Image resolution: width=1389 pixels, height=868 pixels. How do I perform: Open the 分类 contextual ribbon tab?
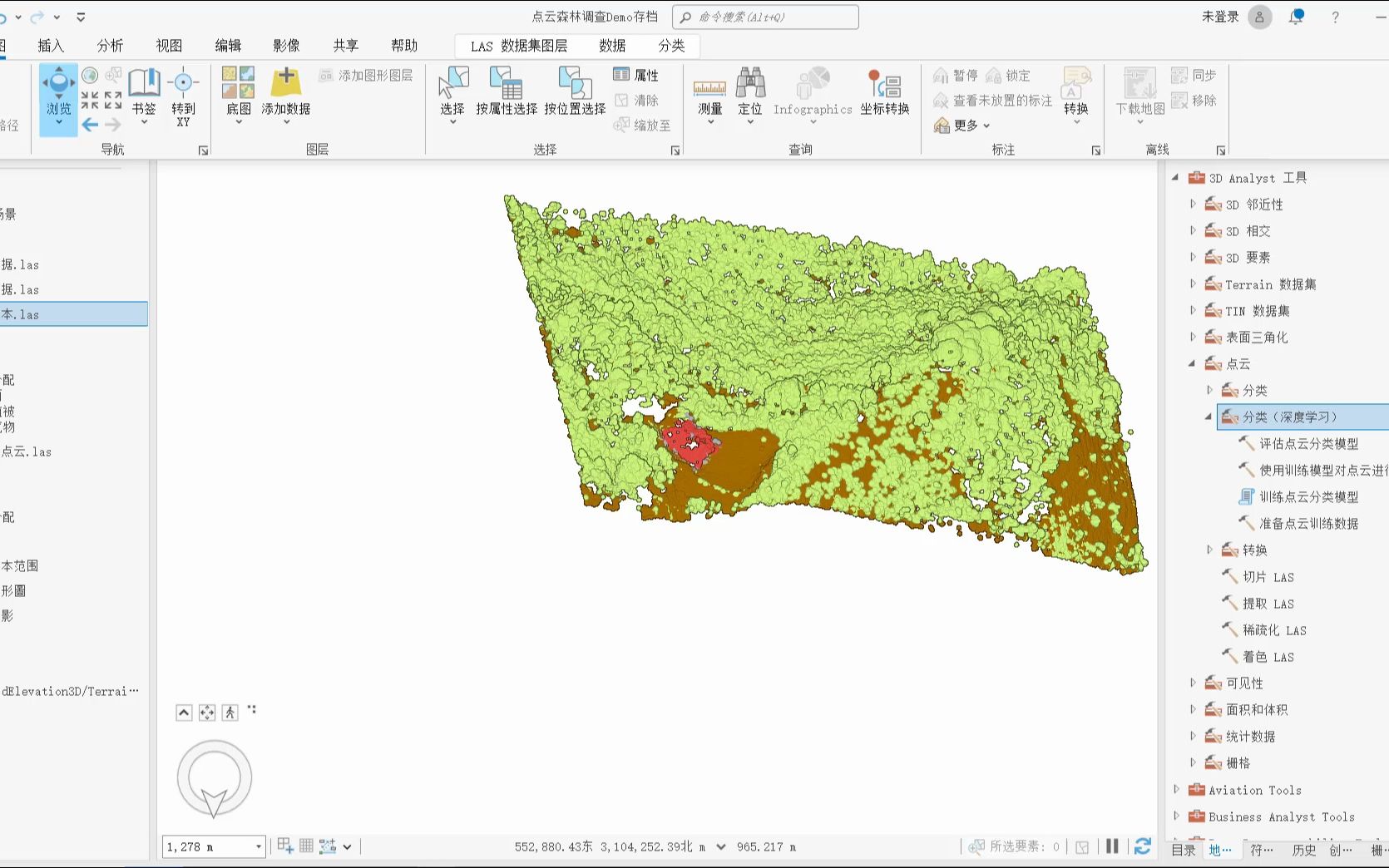[671, 46]
